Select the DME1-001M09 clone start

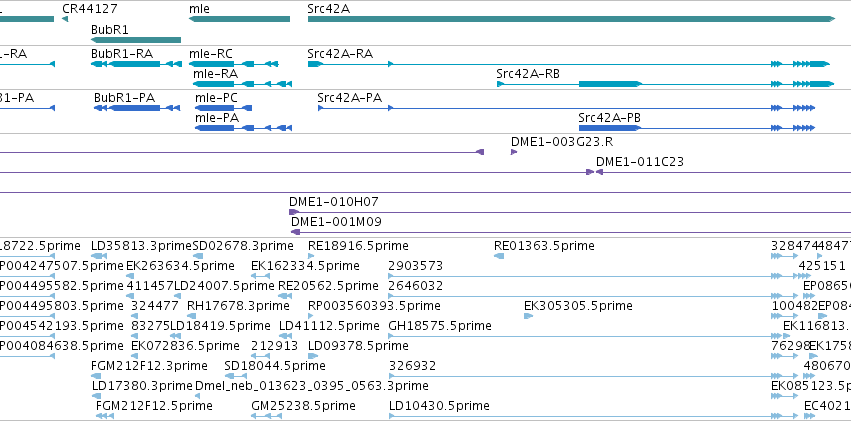pos(296,232)
